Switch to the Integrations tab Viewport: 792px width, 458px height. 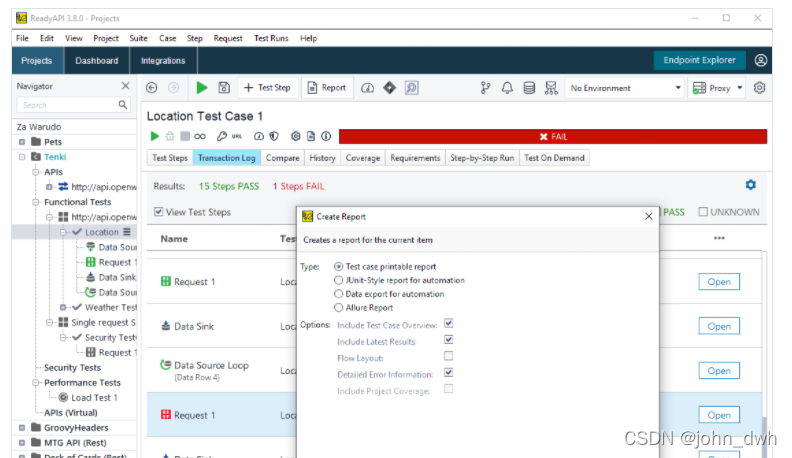tap(163, 61)
